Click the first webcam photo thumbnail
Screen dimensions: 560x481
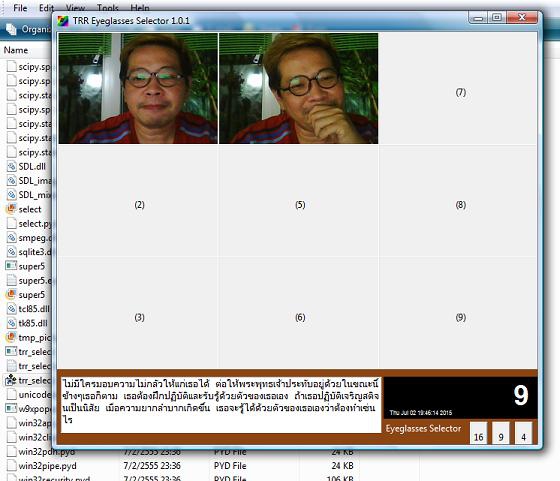click(138, 89)
